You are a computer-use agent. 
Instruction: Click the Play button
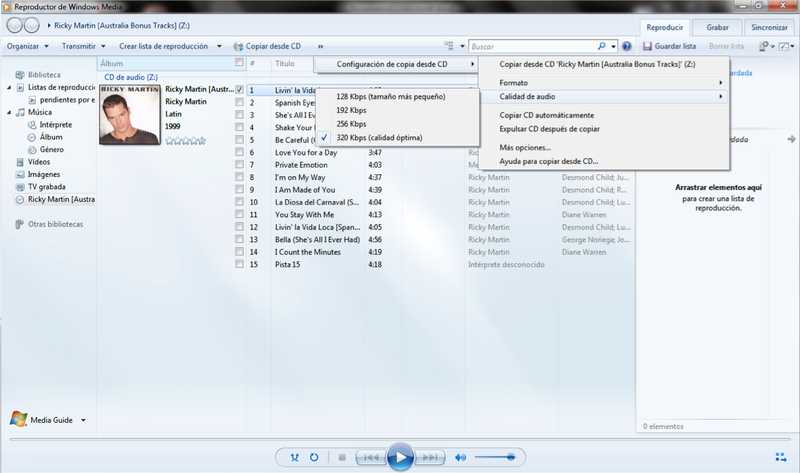(x=400, y=457)
